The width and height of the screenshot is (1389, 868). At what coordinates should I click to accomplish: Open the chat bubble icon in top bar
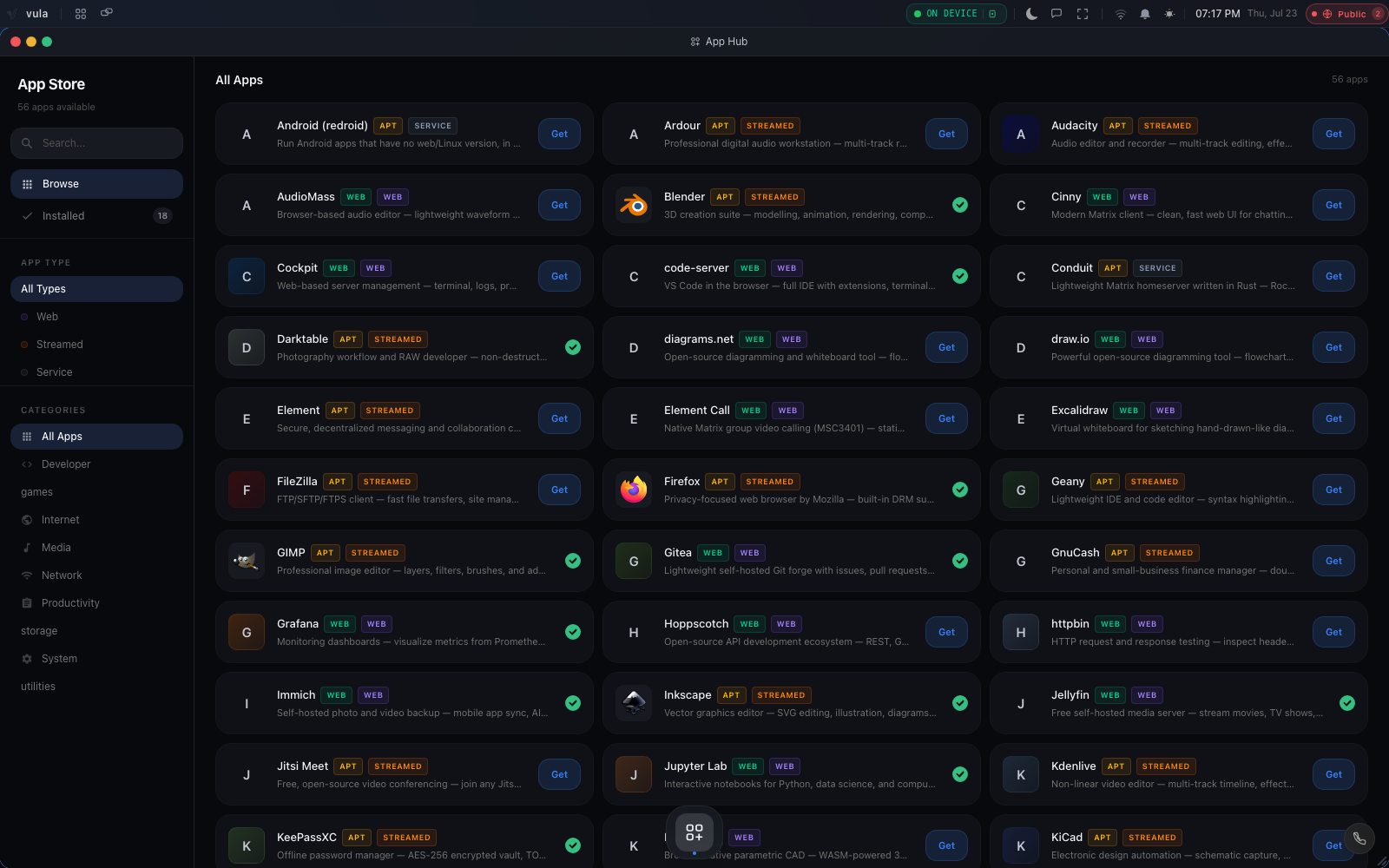point(1057,14)
